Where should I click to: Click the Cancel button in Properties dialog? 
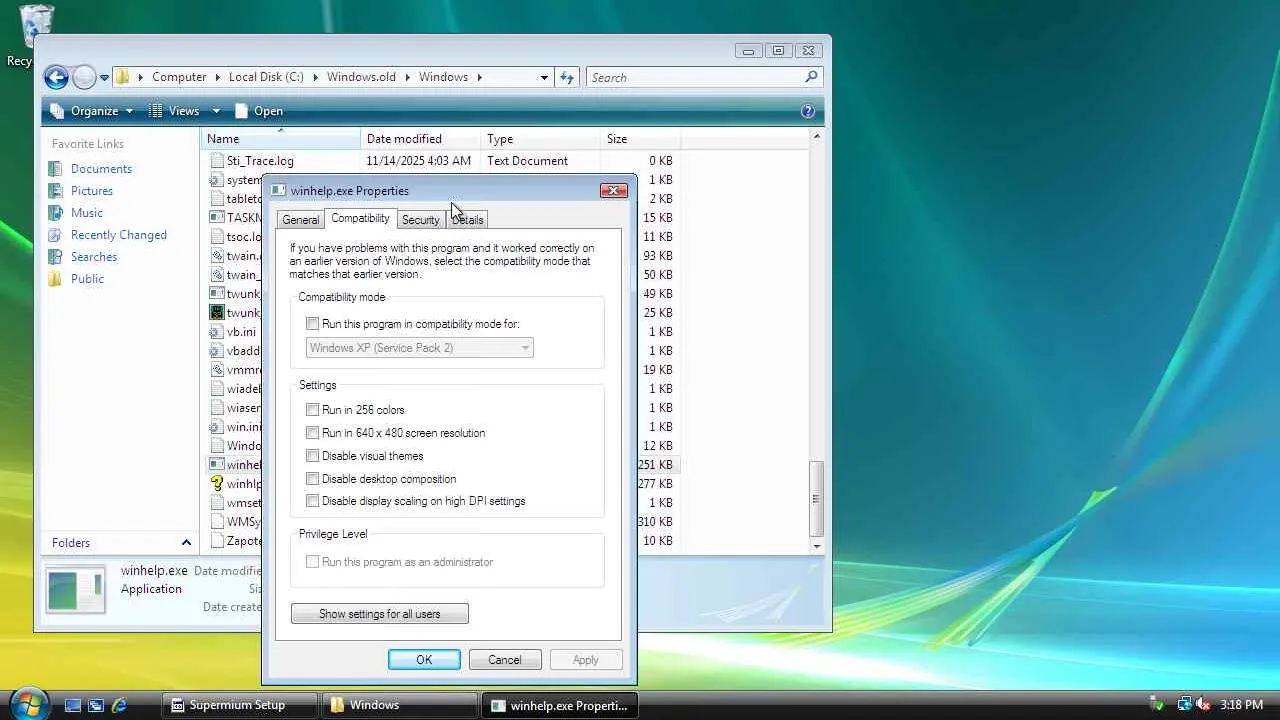(505, 660)
